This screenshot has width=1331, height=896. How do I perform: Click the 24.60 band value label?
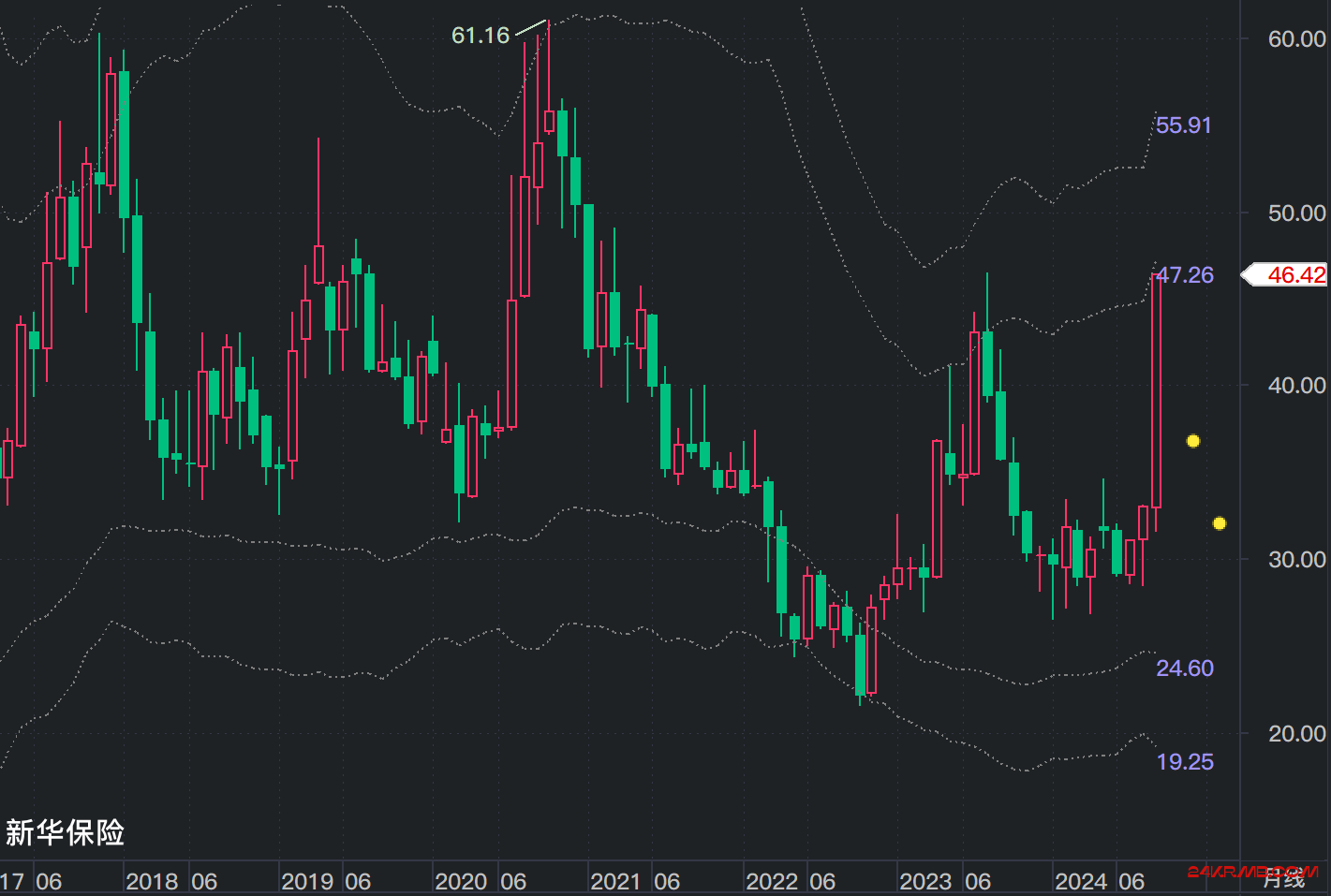[x=1185, y=668]
